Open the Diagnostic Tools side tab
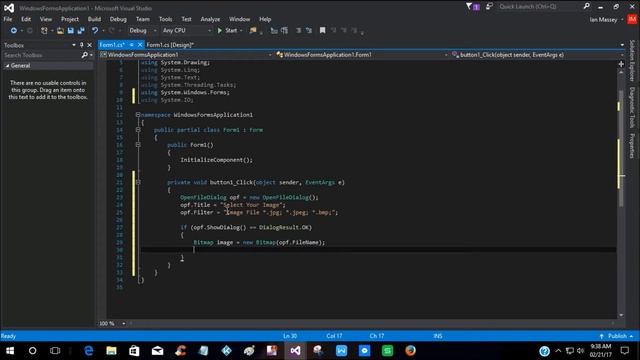Image resolution: width=640 pixels, height=360 pixels. (x=632, y=107)
